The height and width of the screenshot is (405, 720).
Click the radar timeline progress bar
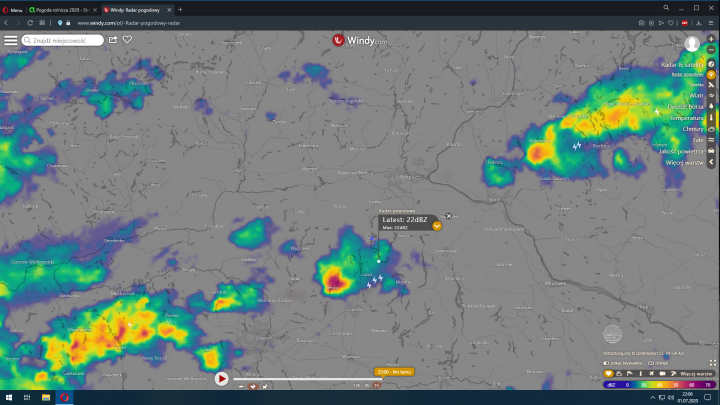point(300,379)
